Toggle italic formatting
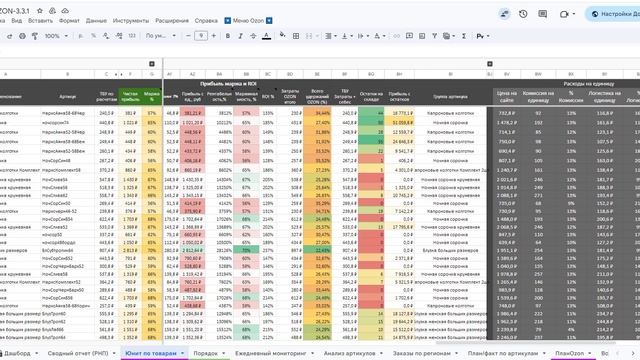 tap(240, 36)
